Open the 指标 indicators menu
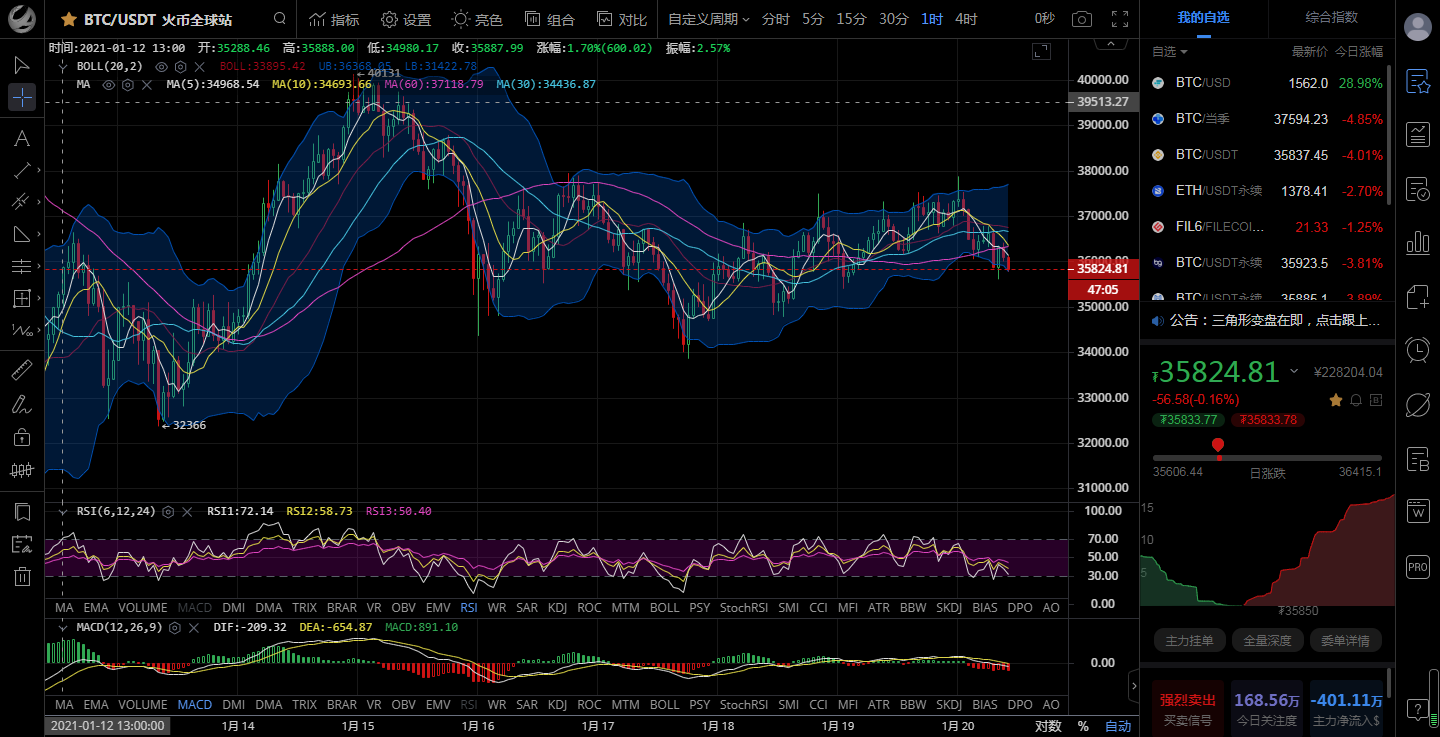This screenshot has width=1440, height=737. (334, 19)
